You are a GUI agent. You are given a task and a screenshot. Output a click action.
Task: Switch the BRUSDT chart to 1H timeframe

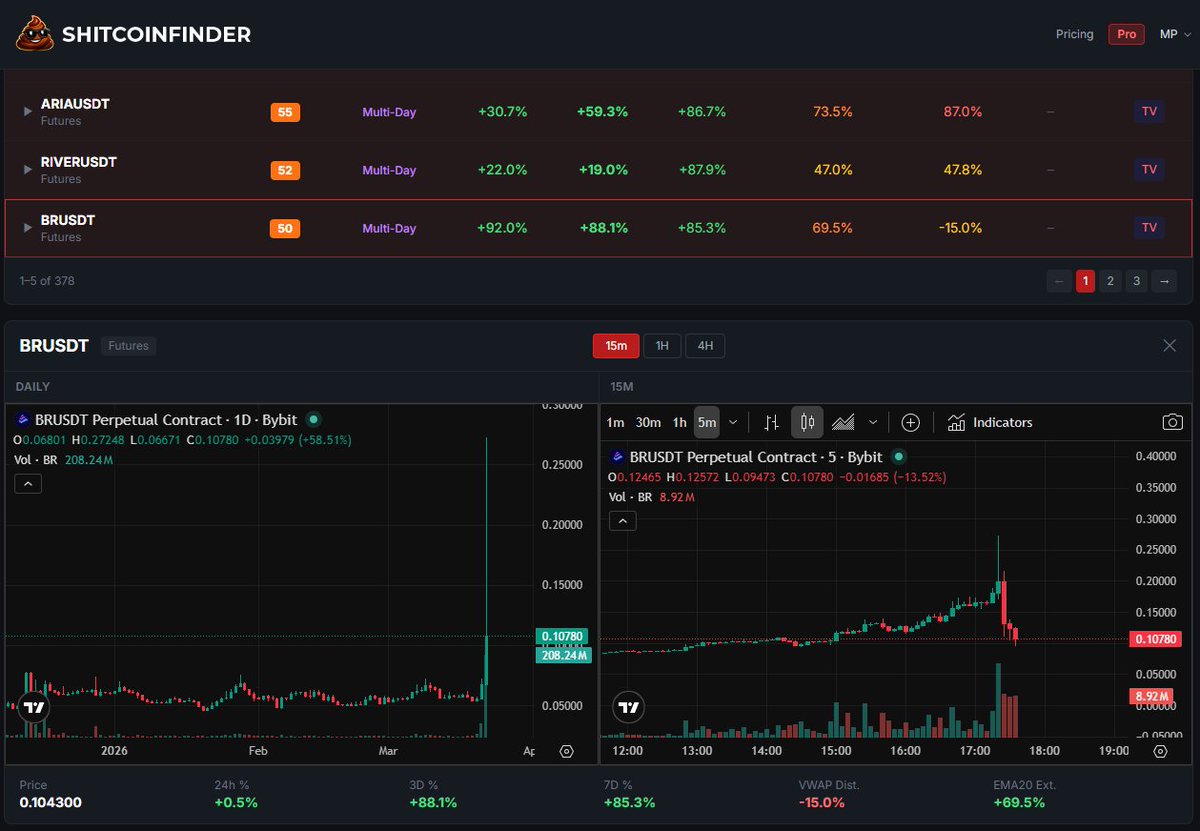[x=661, y=345]
